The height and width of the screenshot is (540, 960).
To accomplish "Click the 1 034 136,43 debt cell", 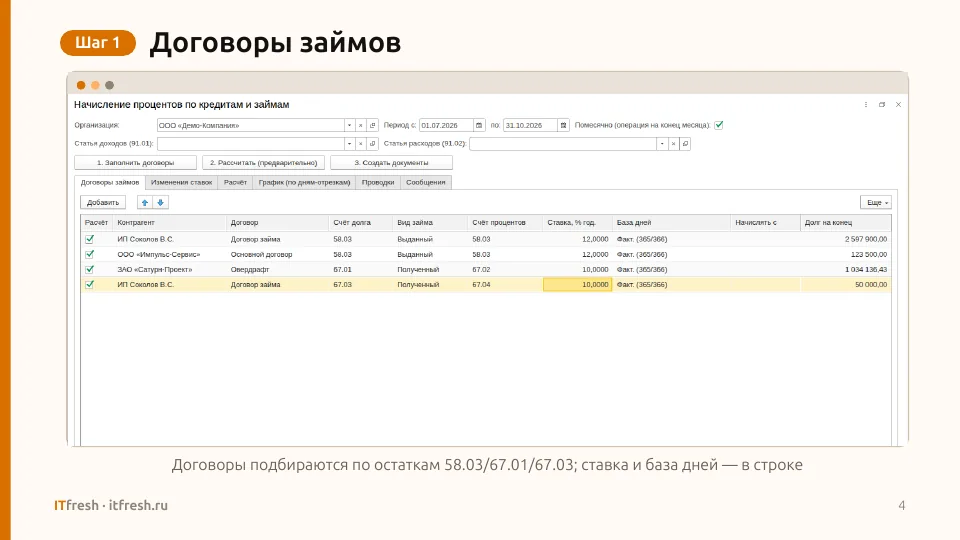I will coord(846,269).
